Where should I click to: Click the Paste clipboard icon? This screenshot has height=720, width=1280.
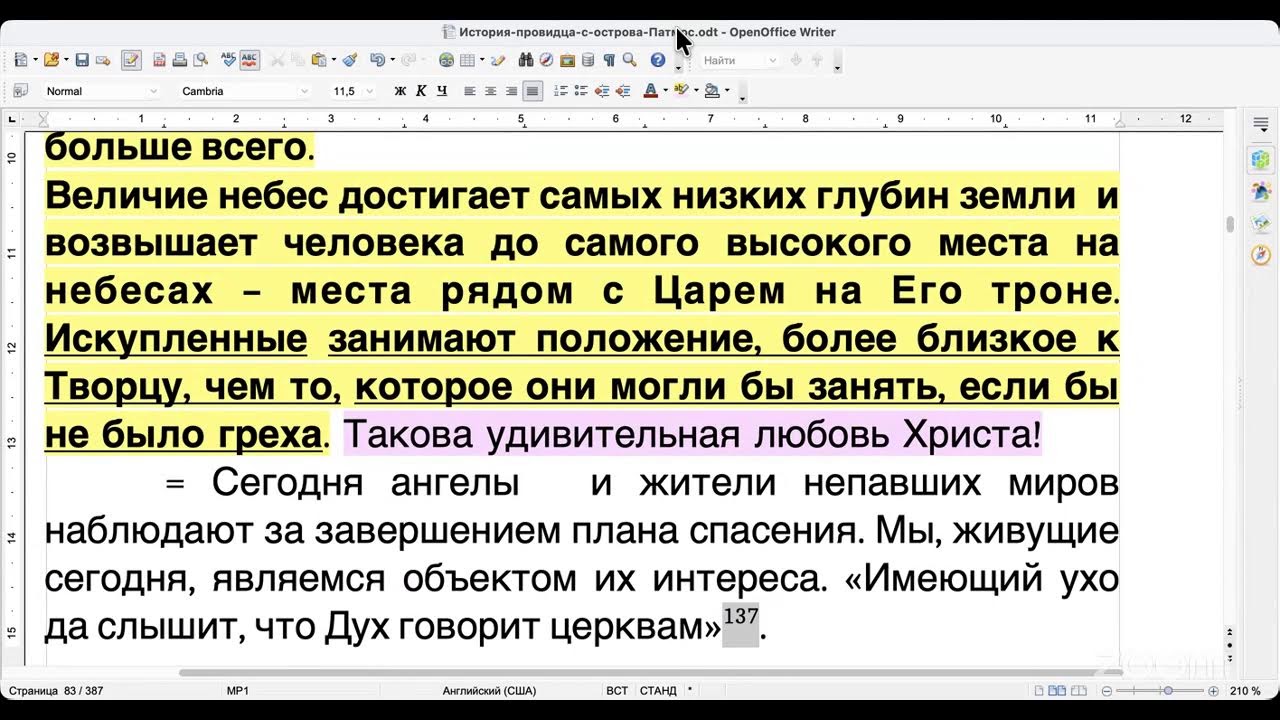point(318,60)
